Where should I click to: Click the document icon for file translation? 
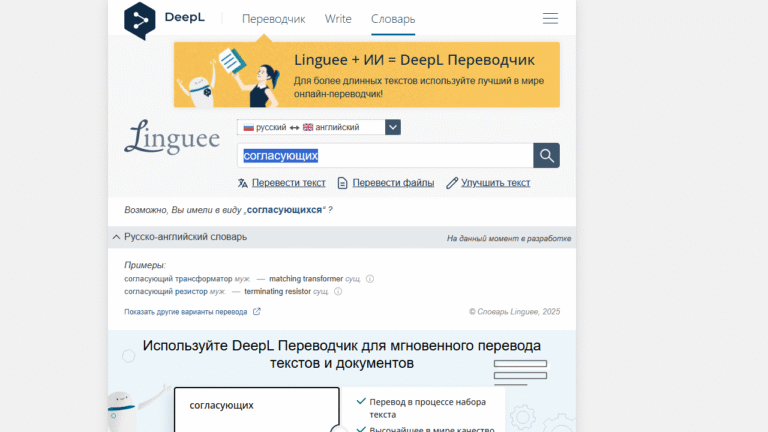point(343,183)
